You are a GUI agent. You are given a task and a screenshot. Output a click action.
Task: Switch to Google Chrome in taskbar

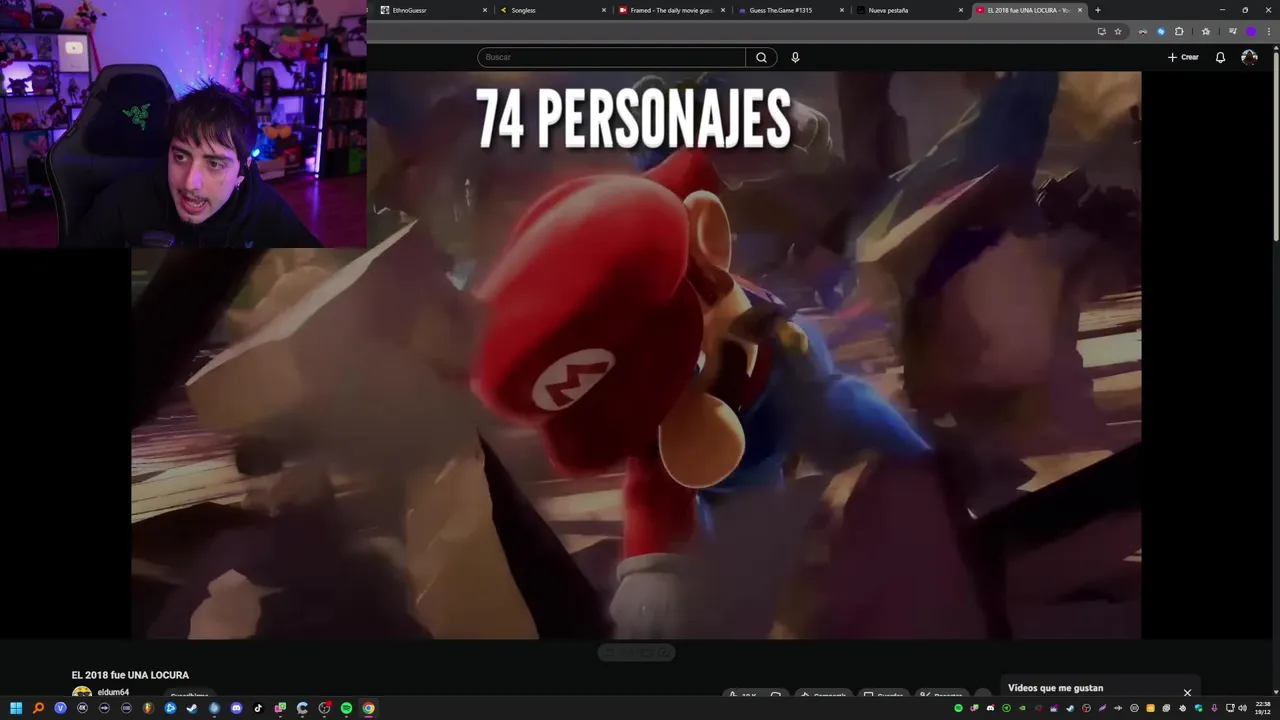368,708
